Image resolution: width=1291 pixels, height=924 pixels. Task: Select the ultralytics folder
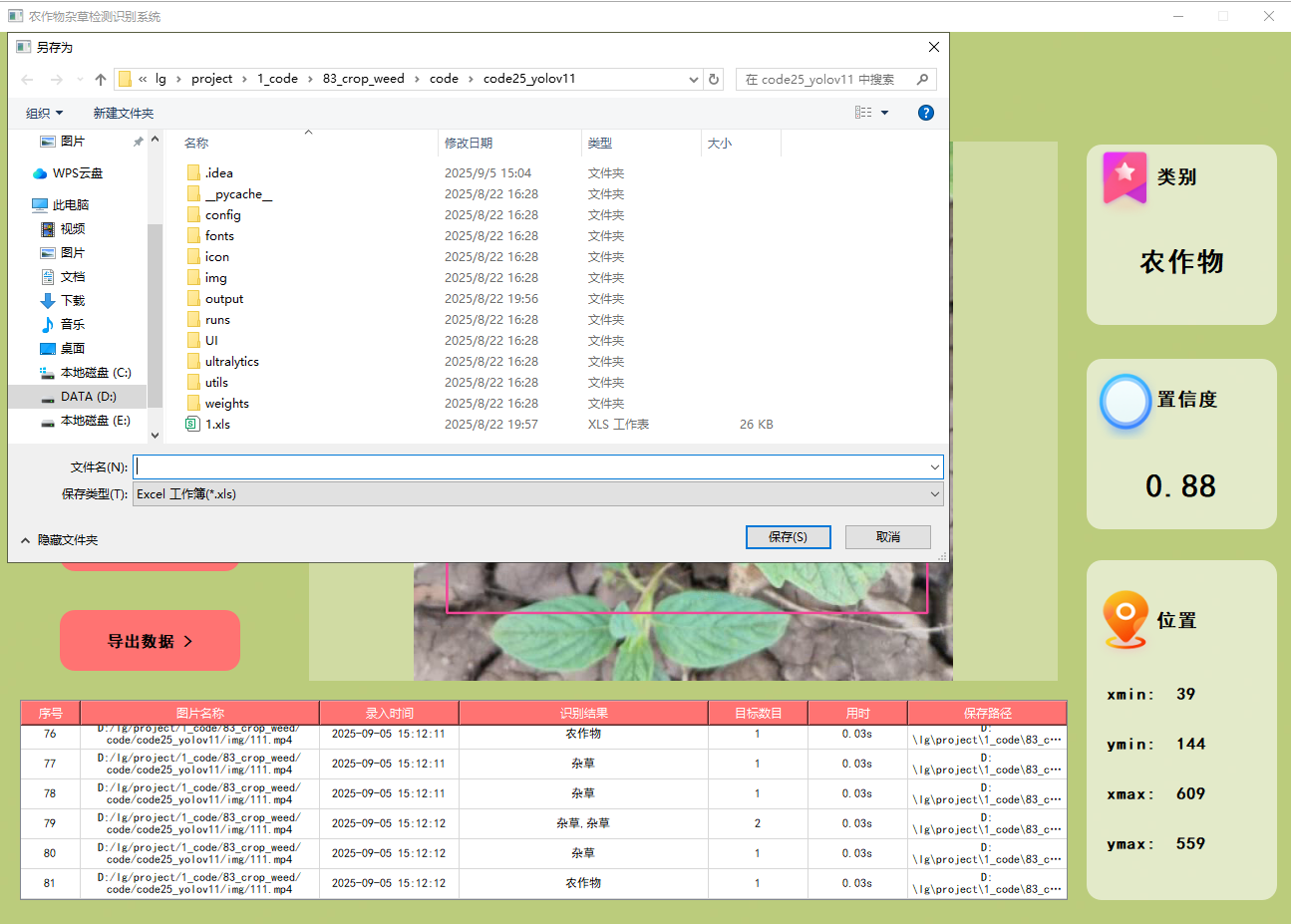(x=223, y=362)
